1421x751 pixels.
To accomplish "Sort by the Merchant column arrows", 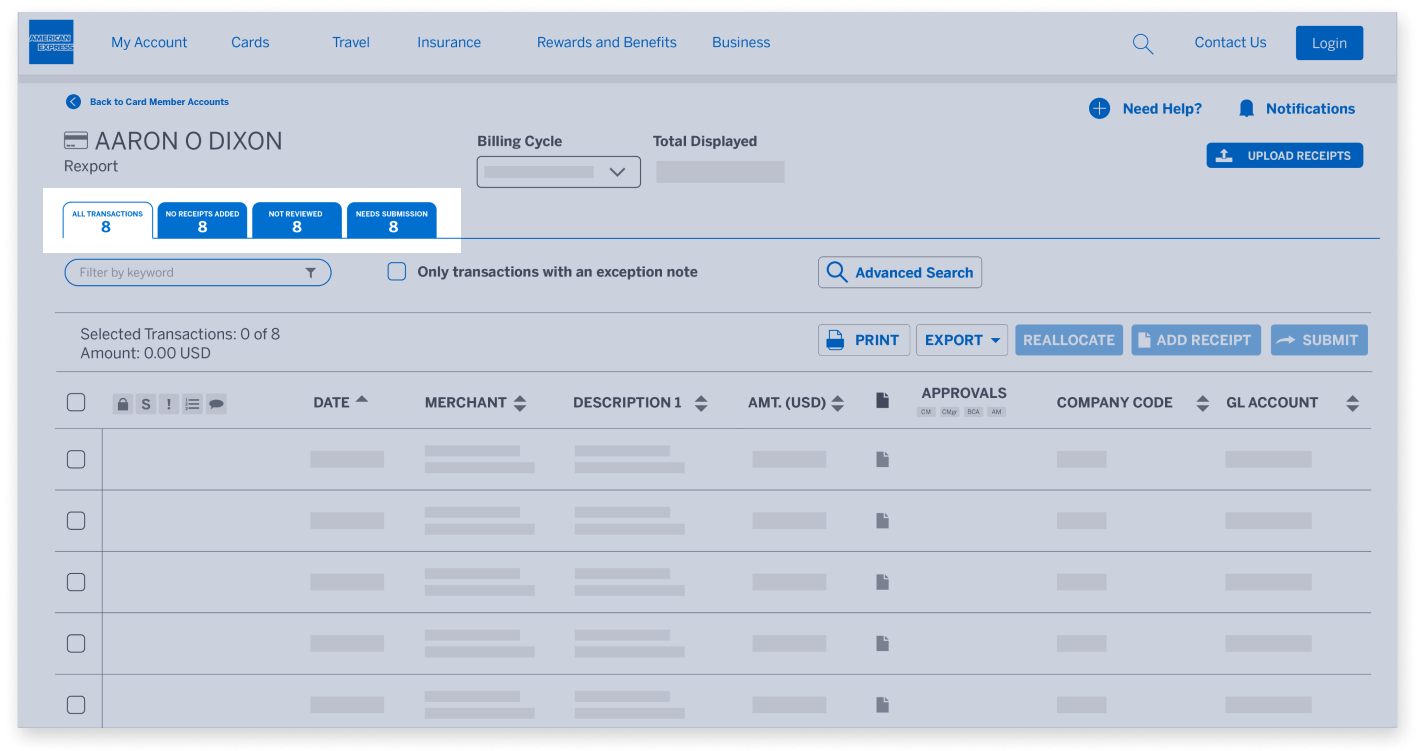I will click(x=520, y=403).
